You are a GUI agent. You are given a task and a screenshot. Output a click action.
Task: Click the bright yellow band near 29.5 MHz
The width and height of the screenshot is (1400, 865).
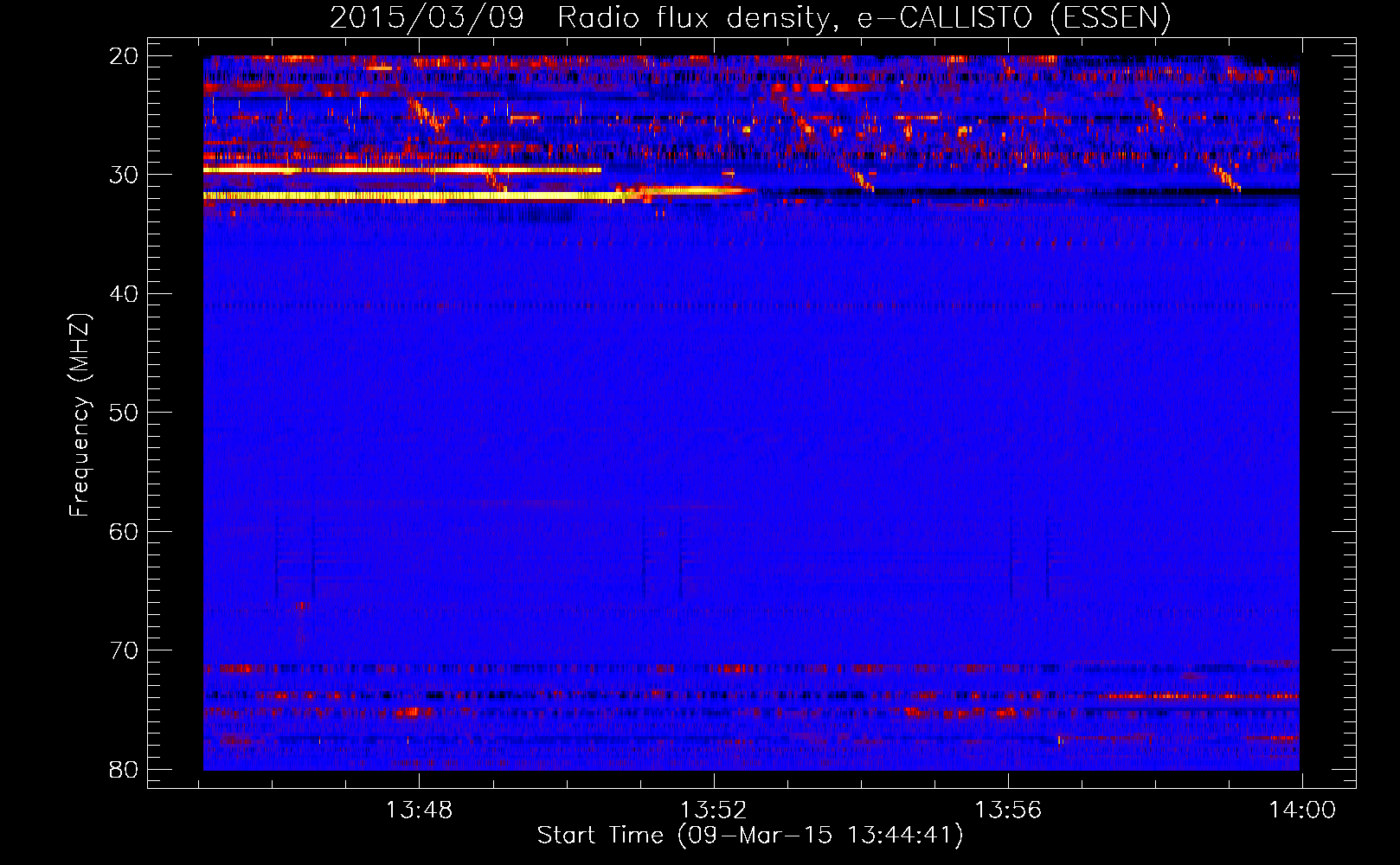[402, 170]
